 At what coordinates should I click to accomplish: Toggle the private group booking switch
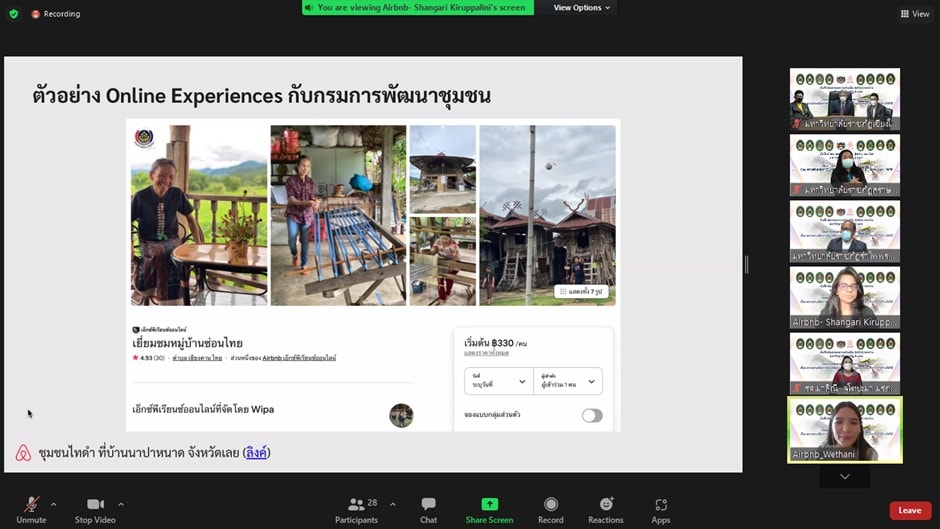tap(592, 415)
